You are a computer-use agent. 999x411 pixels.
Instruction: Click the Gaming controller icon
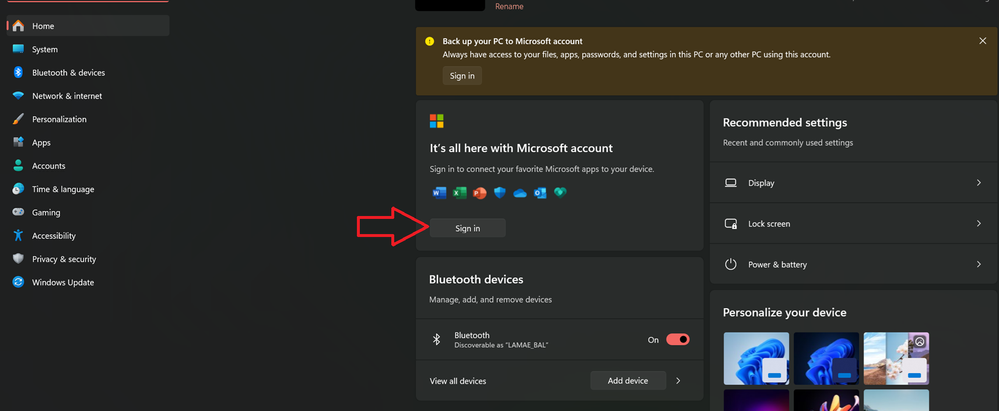18,212
